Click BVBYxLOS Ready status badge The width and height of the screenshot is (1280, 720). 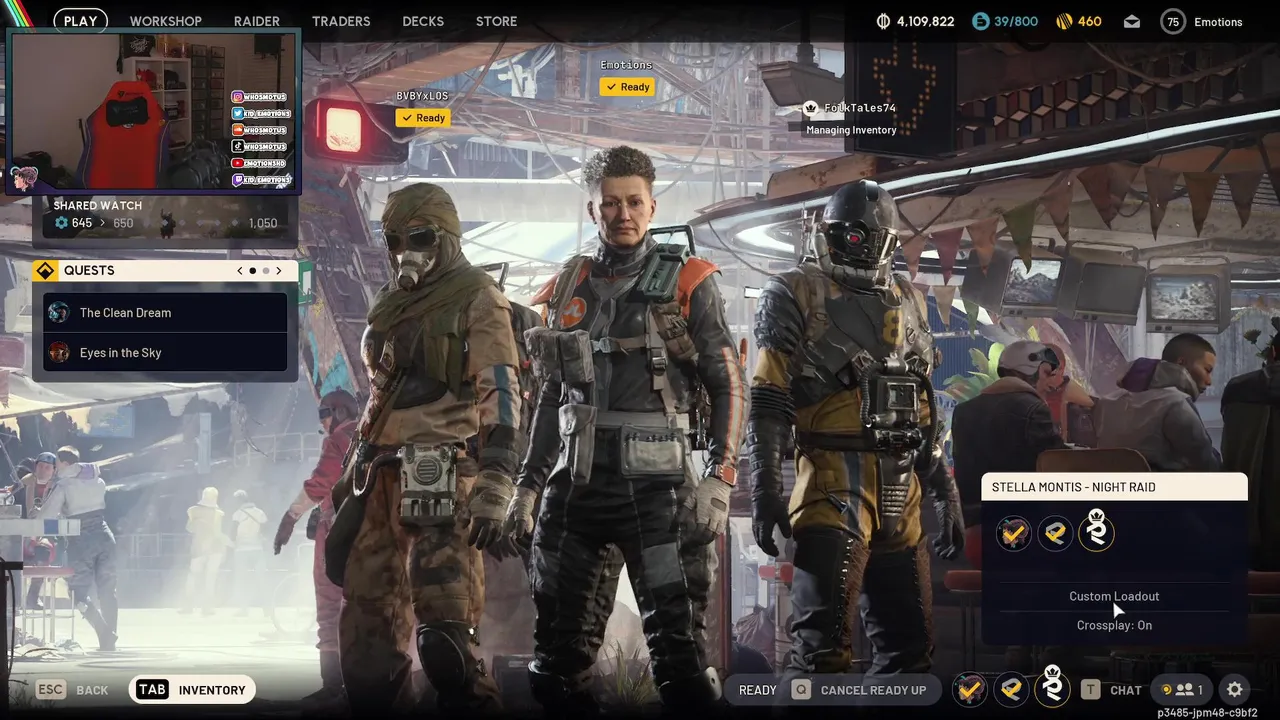422,118
